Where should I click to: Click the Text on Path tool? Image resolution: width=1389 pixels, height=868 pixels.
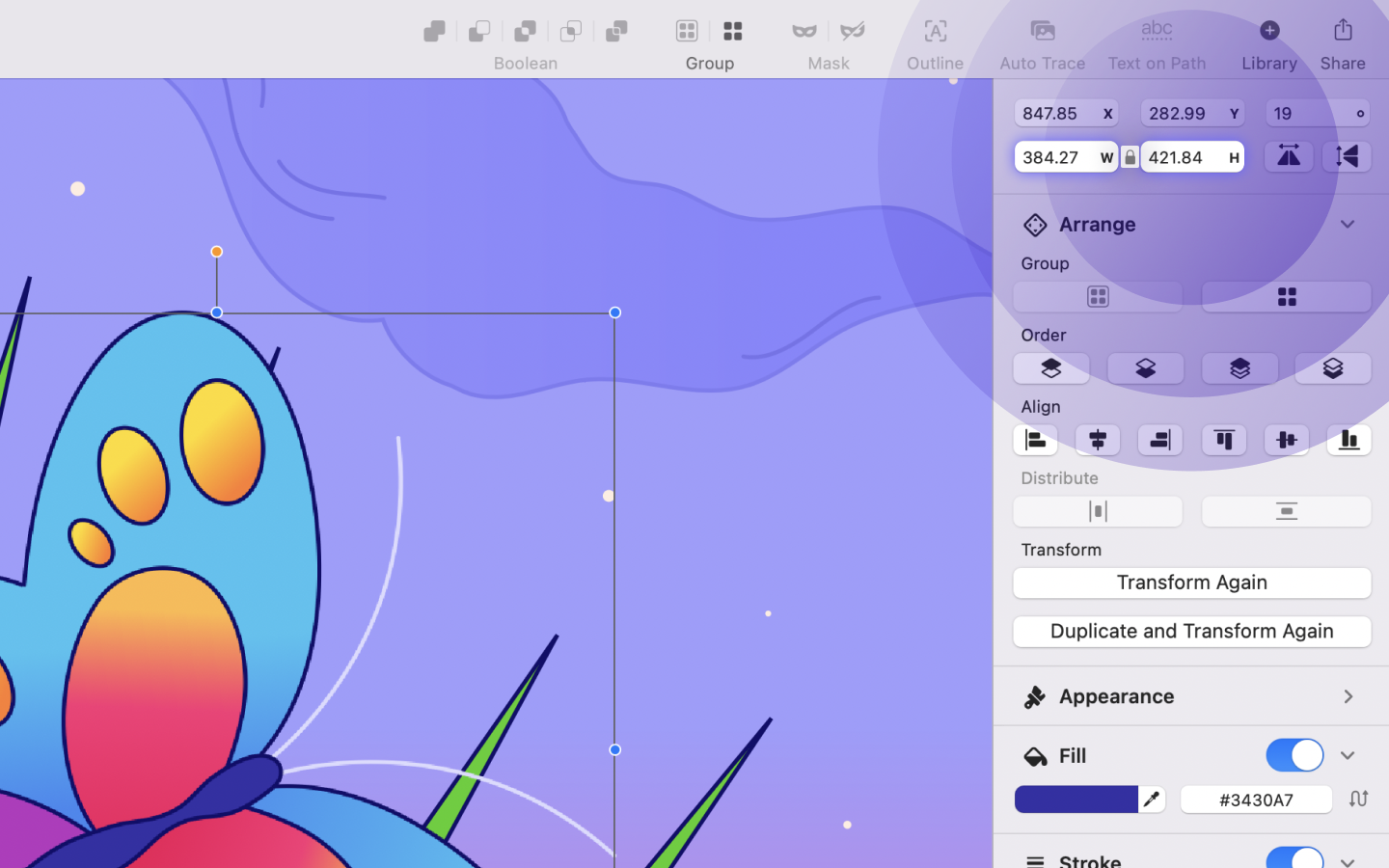pos(1157,31)
